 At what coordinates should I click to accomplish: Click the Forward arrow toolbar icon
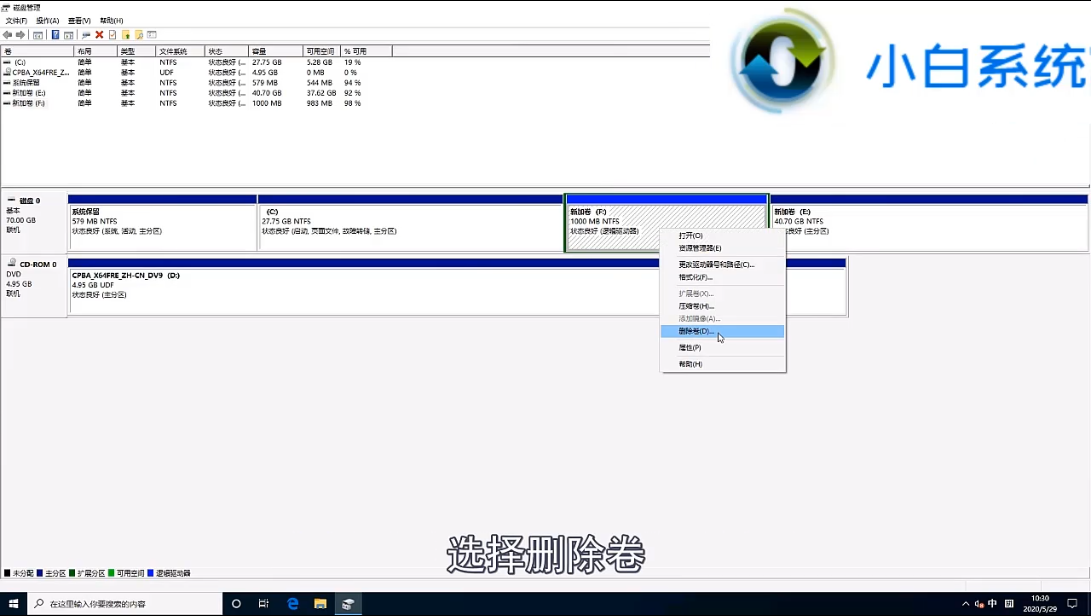(x=20, y=35)
